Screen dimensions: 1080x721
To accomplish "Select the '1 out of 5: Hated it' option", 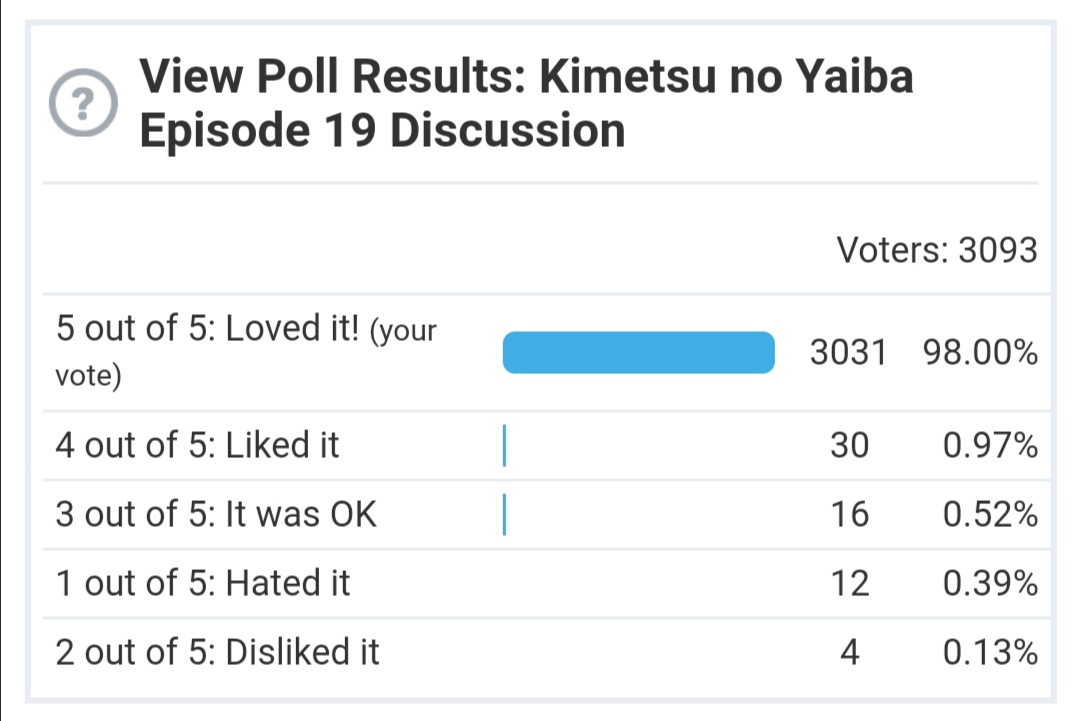I will pos(203,583).
